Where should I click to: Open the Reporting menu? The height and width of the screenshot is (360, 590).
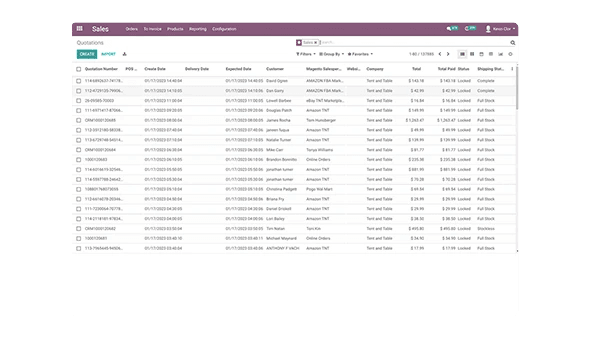[198, 29]
